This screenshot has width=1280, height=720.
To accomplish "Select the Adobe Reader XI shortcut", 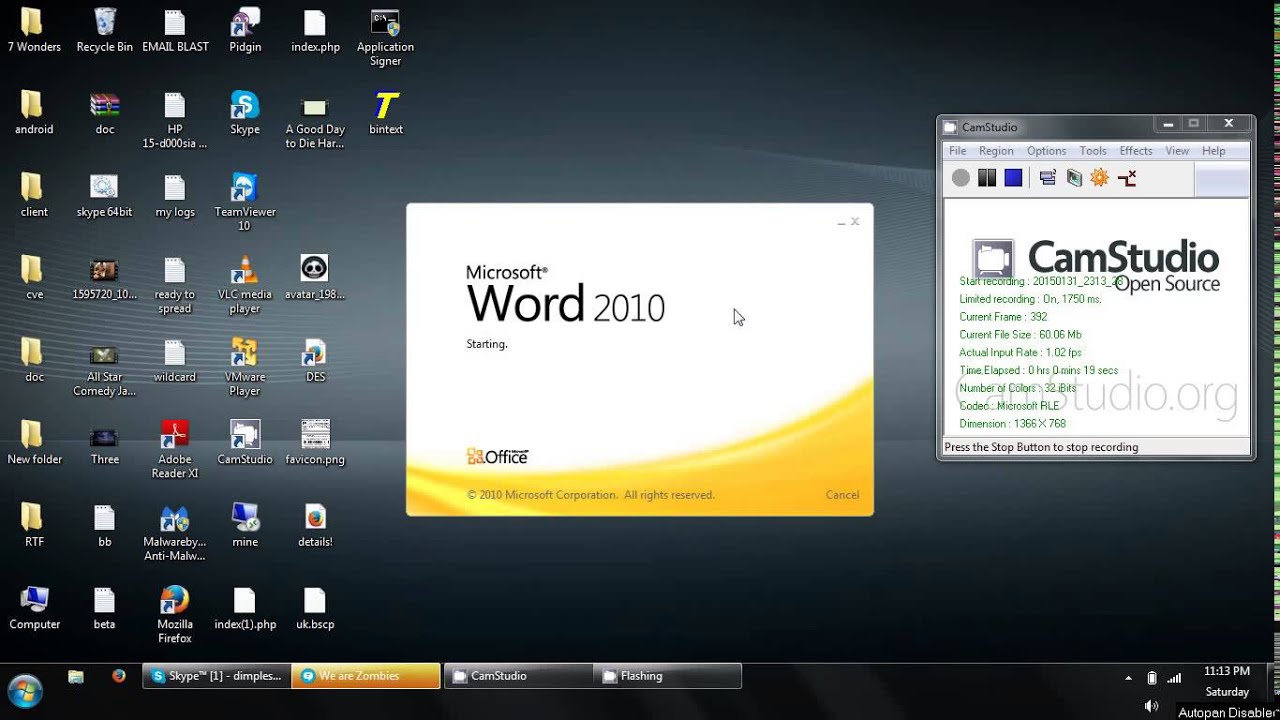I will click(175, 450).
